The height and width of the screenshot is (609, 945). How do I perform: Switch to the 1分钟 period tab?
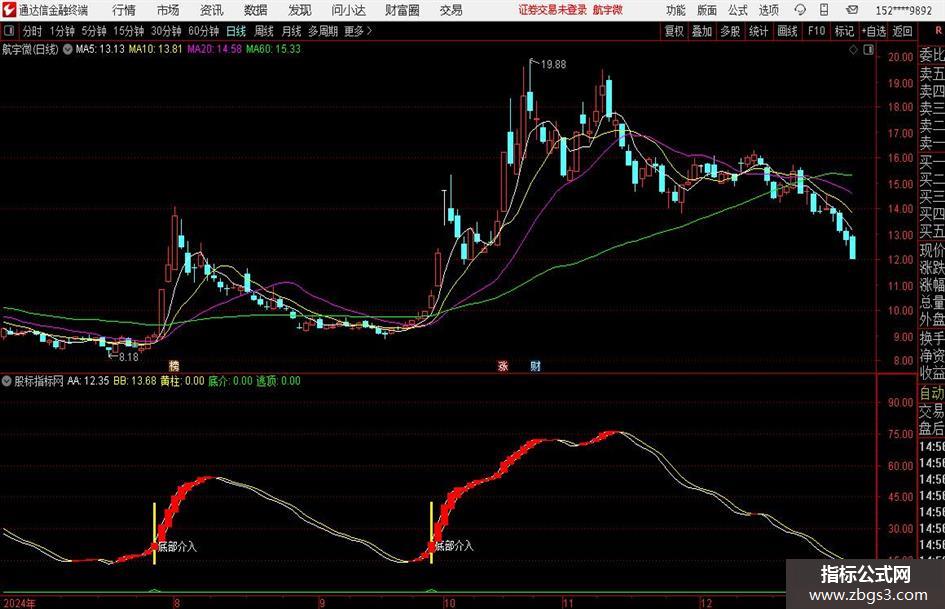click(62, 31)
